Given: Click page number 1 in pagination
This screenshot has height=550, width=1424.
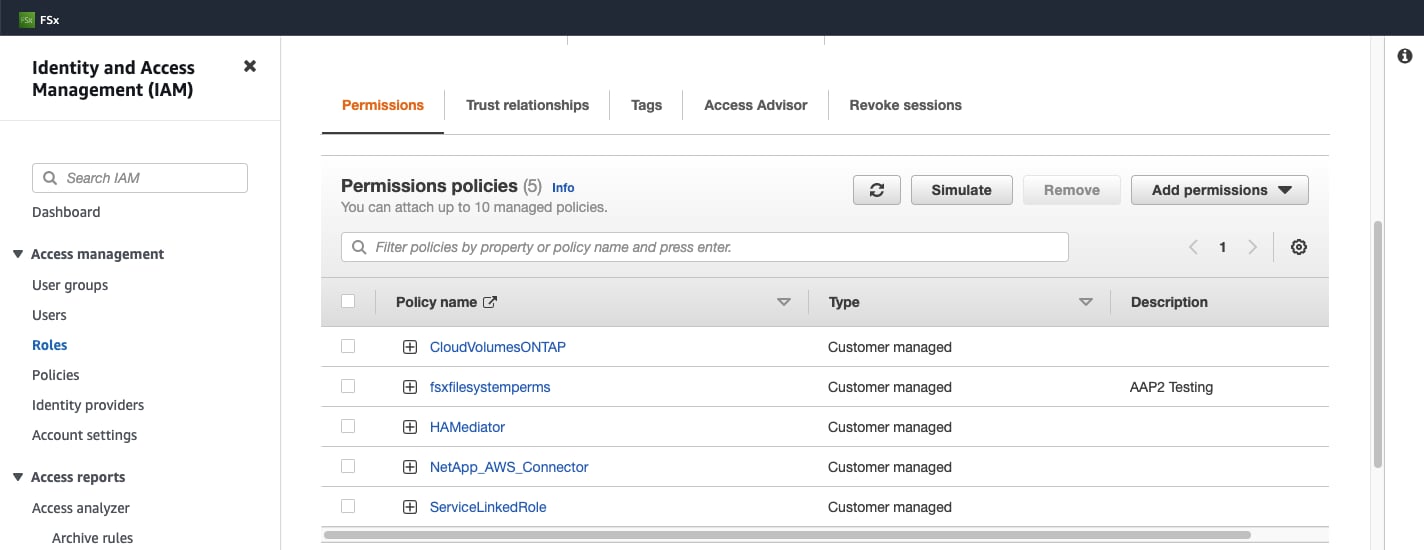Looking at the screenshot, I should tap(1222, 247).
